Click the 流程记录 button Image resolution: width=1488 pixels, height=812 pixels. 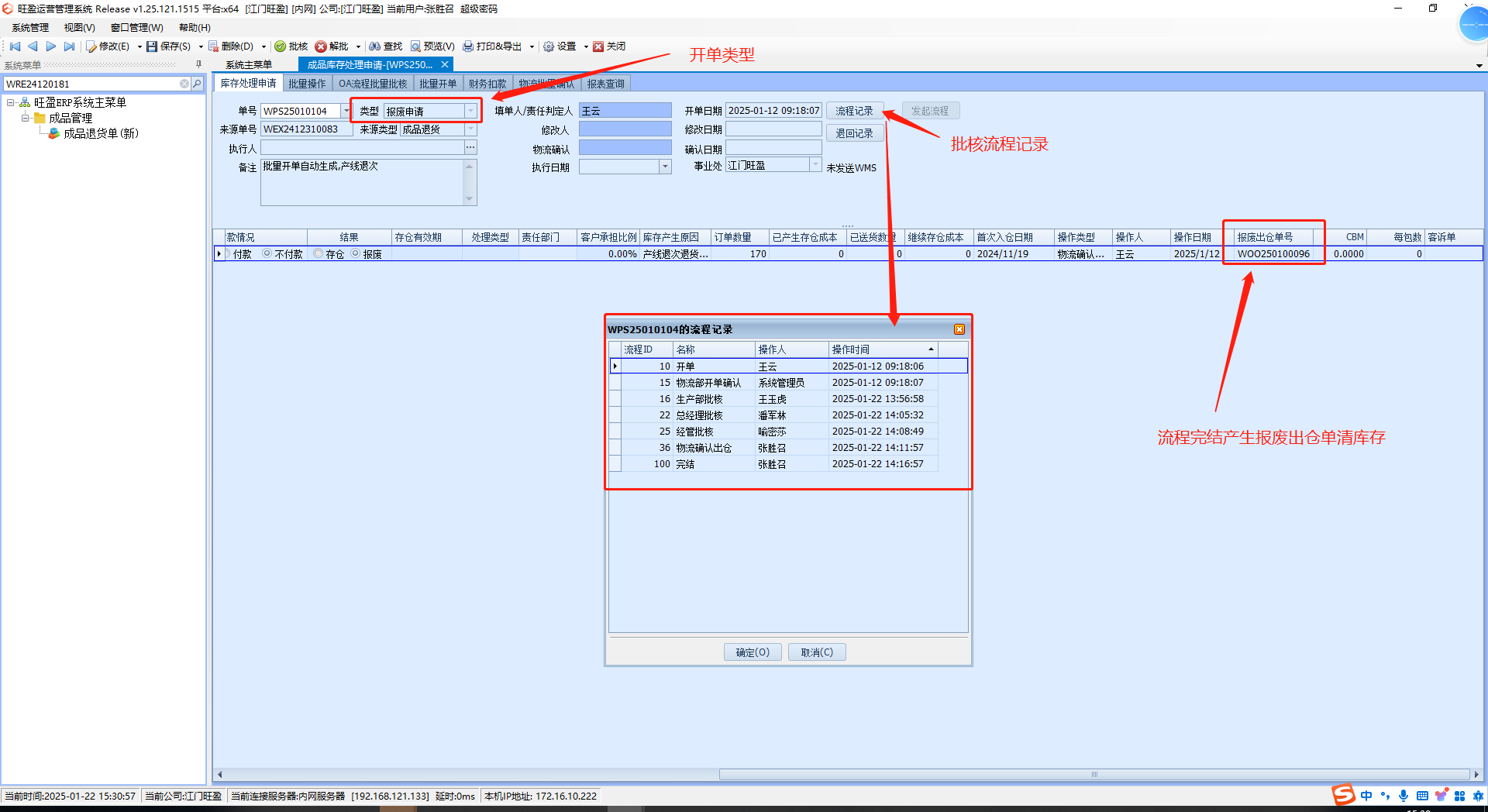click(854, 111)
